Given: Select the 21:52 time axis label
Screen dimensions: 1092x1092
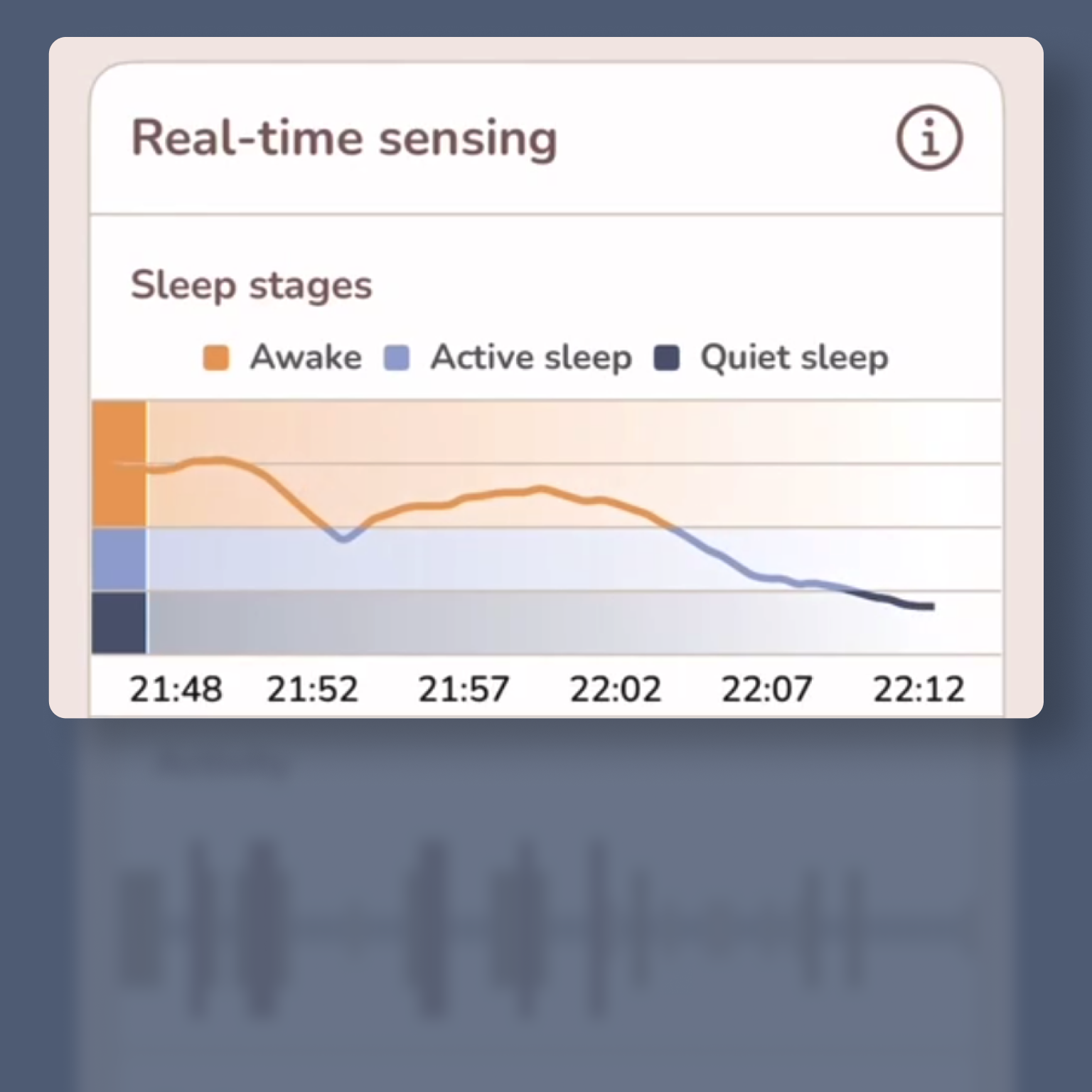Looking at the screenshot, I should coord(312,689).
